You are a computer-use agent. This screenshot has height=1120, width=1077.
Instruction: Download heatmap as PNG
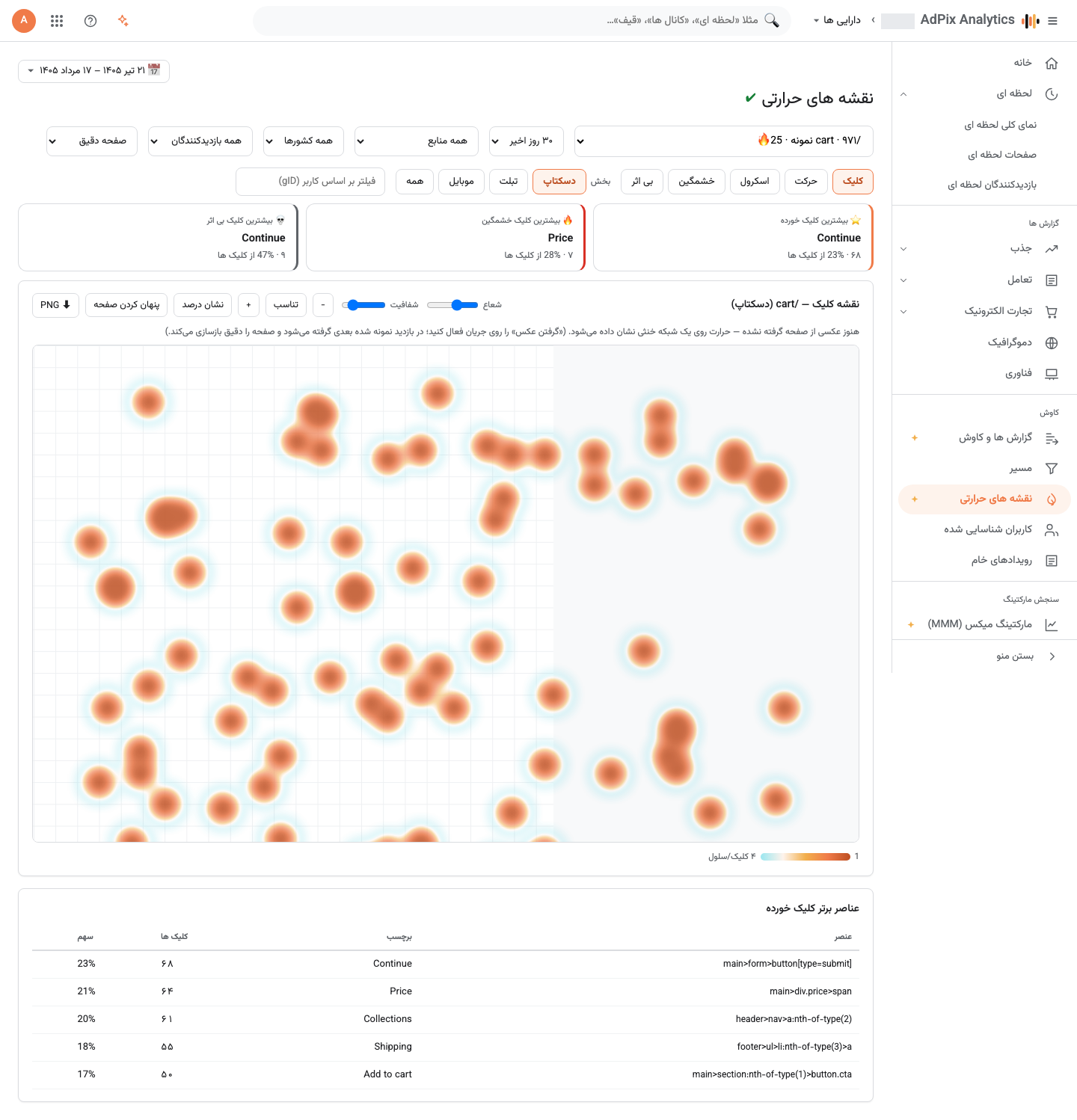tap(55, 305)
